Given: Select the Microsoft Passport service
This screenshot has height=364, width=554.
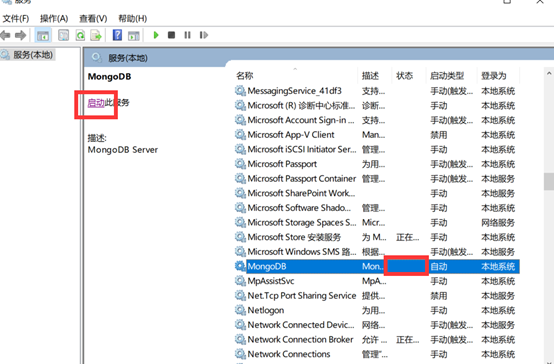Looking at the screenshot, I should tap(377, 164).
